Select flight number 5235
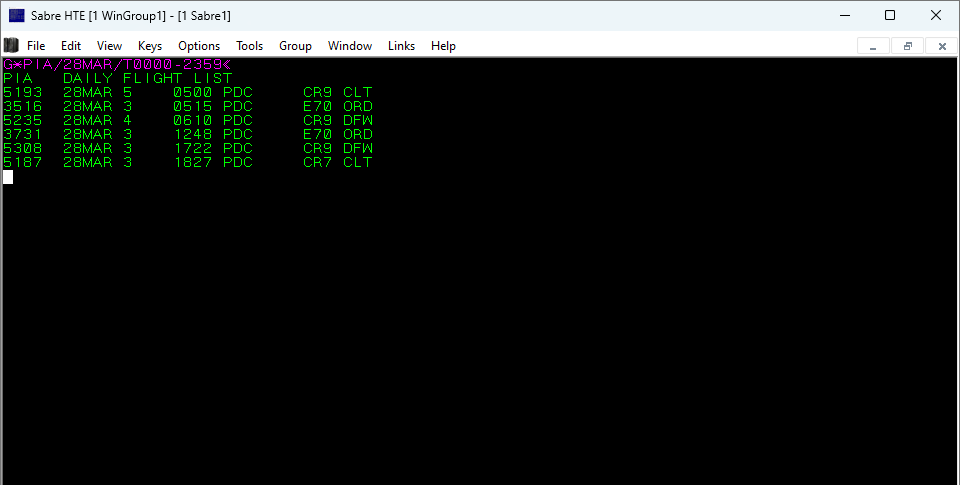960x485 pixels. pyautogui.click(x=23, y=121)
